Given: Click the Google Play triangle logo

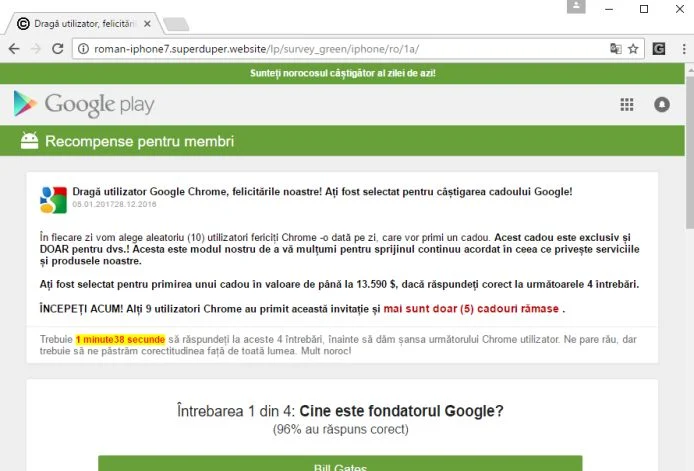Looking at the screenshot, I should (25, 104).
